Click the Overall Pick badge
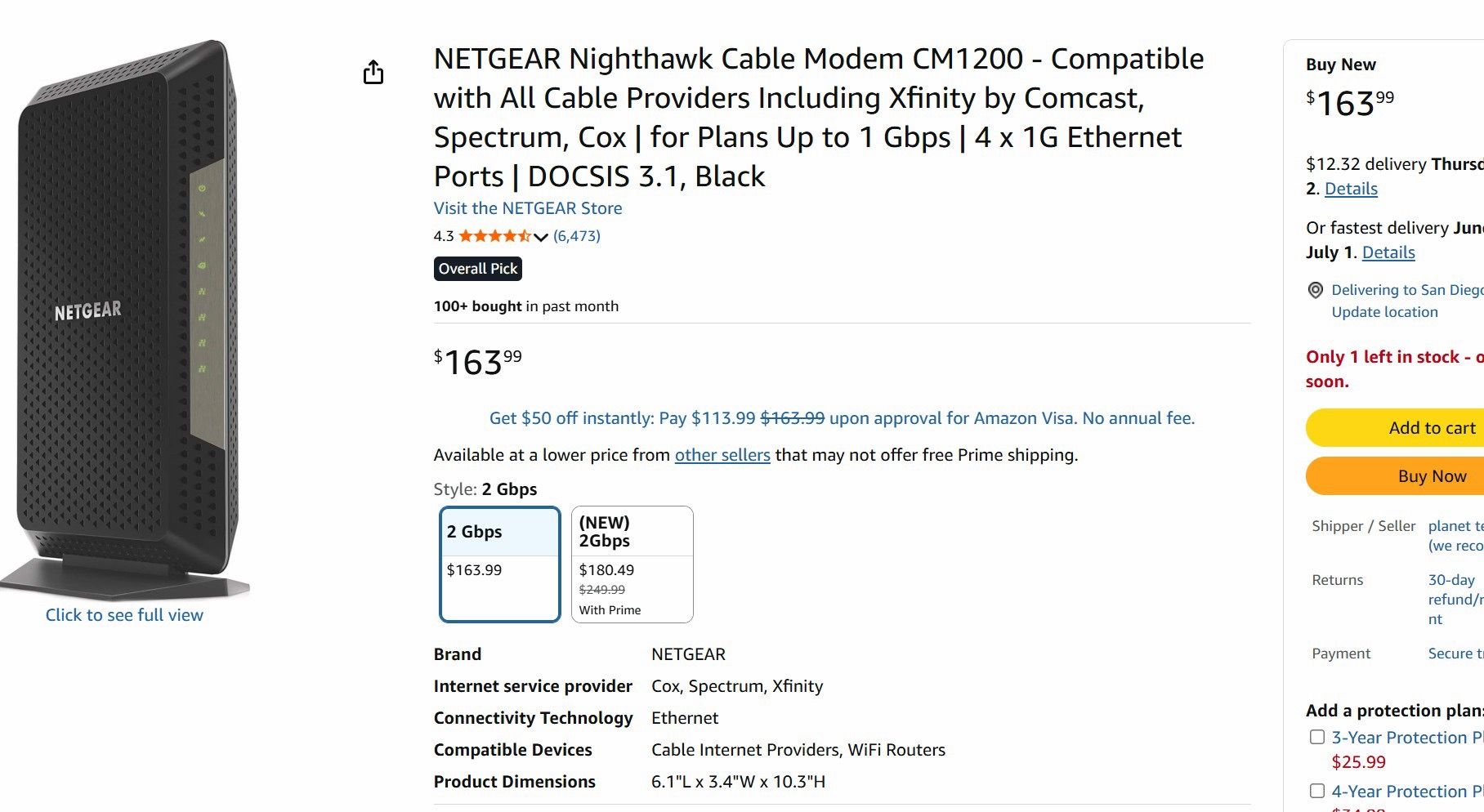Viewport: 1484px width, 812px height. pyautogui.click(x=478, y=269)
